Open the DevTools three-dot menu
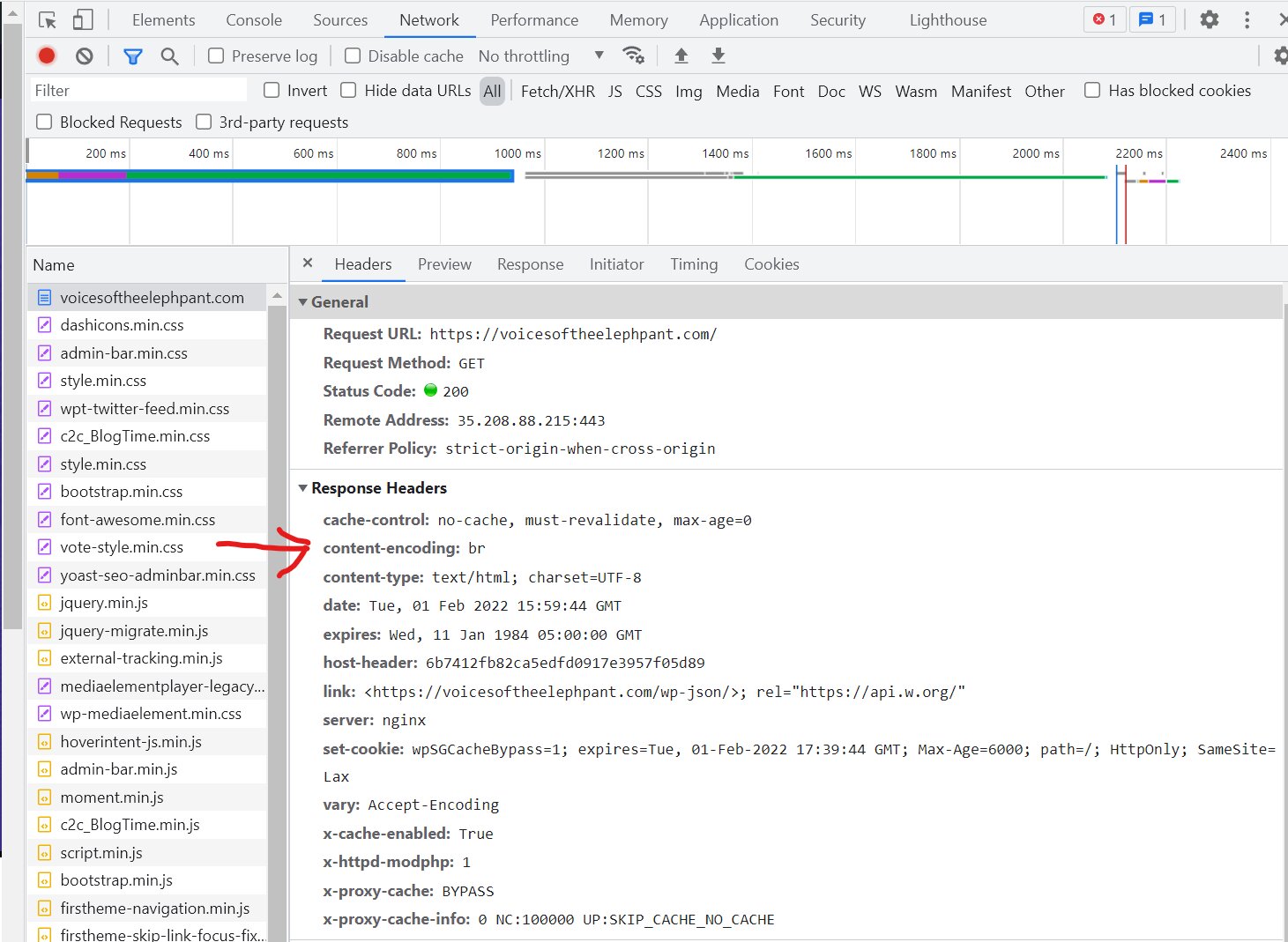The image size is (1288, 942). 1247,19
